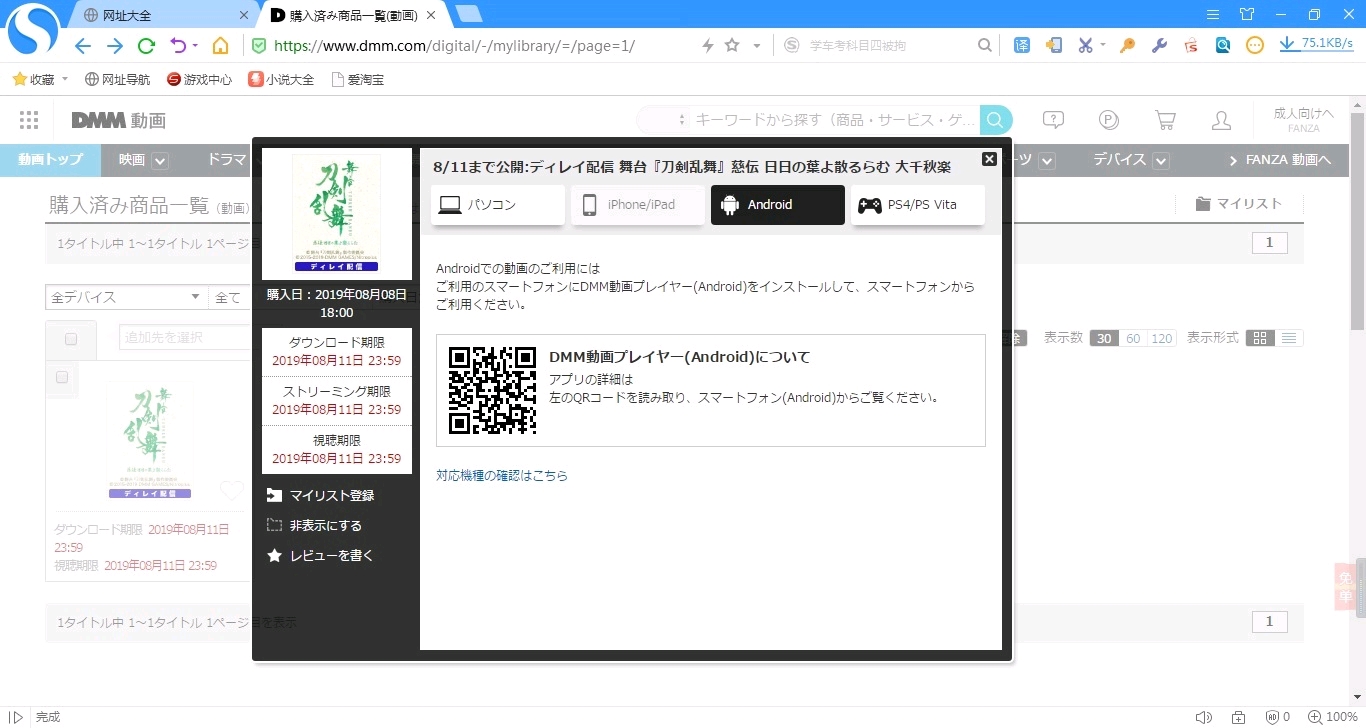The image size is (1366, 728).
Task: Open the scissors screenshot tool
Action: pyautogui.click(x=1086, y=45)
